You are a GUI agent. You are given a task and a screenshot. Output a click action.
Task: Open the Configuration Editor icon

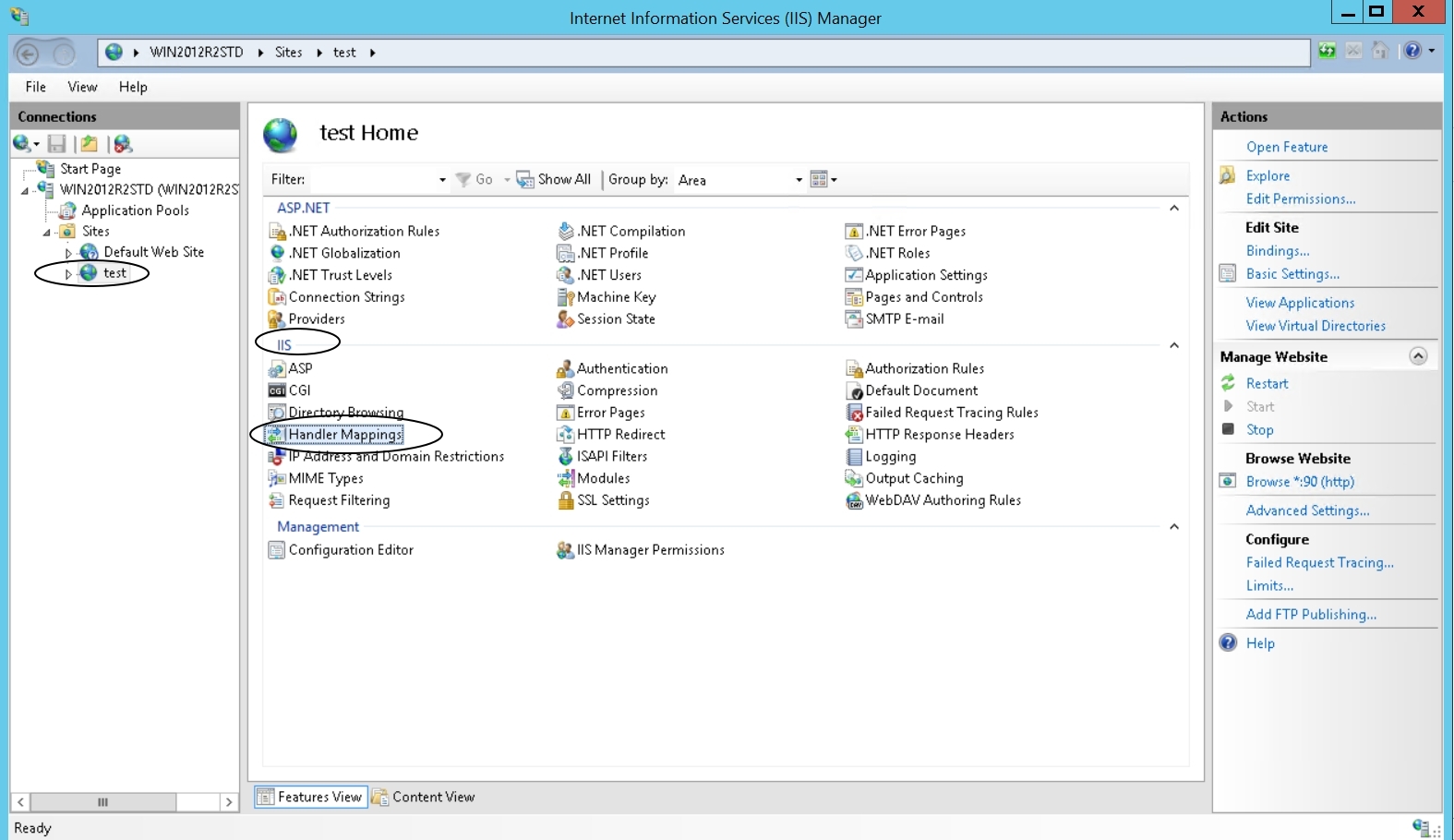pyautogui.click(x=277, y=550)
